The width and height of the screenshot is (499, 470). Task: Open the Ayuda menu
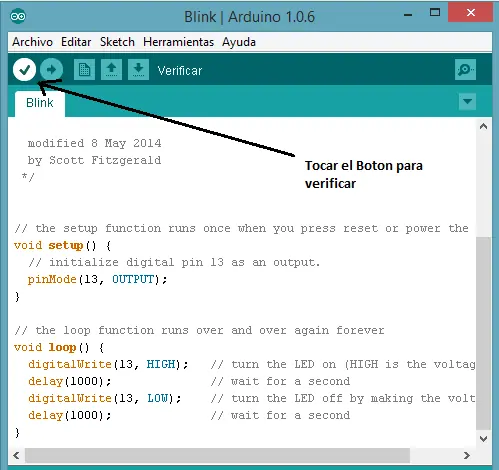pyautogui.click(x=239, y=42)
